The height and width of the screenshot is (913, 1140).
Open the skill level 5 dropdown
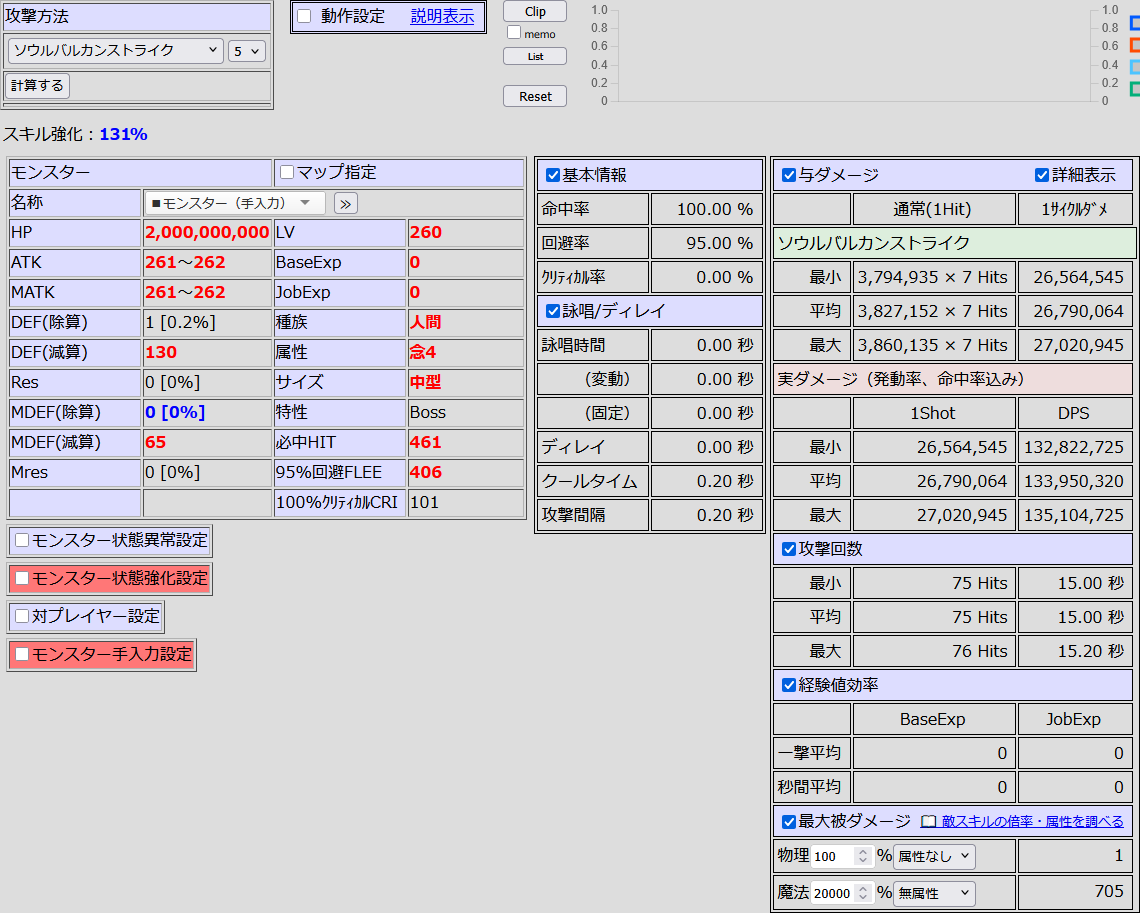246,51
